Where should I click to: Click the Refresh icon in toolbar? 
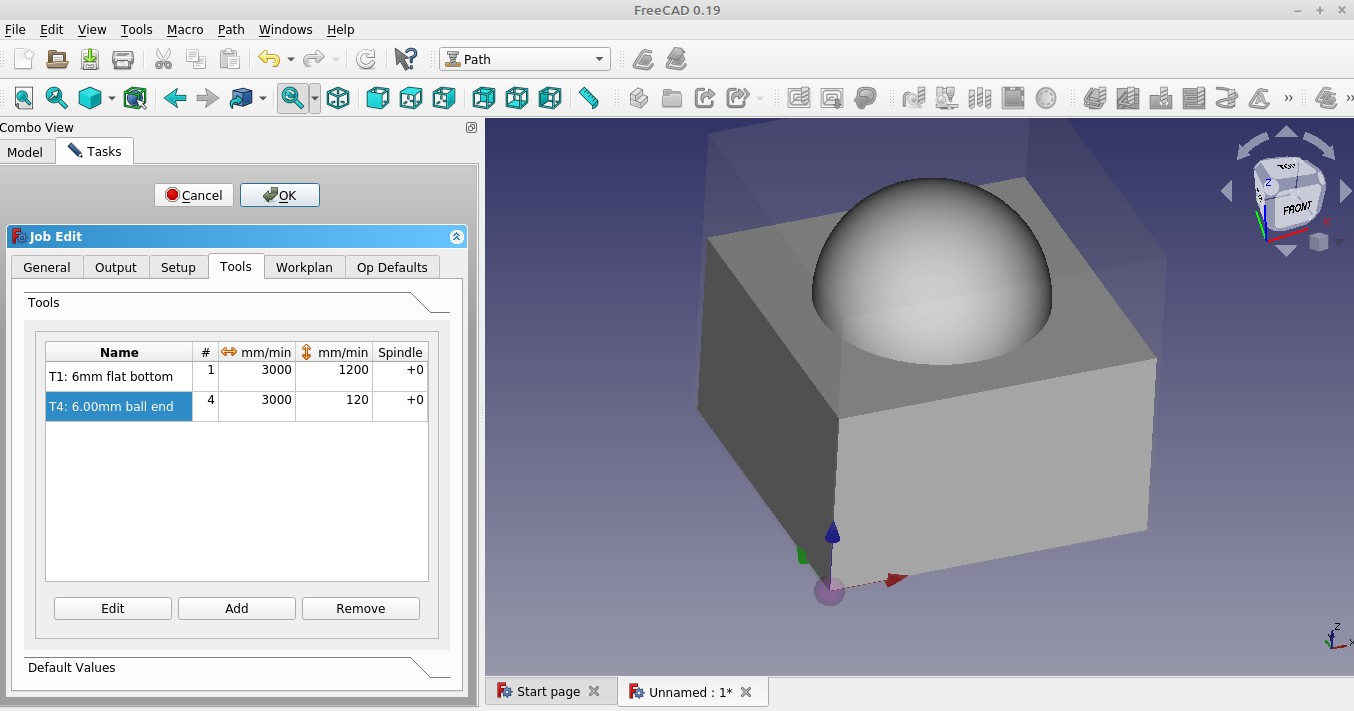pos(366,59)
